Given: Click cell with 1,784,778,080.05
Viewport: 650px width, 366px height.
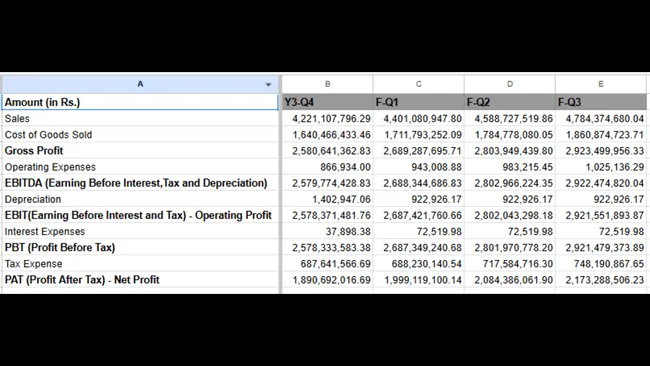Looking at the screenshot, I should (510, 135).
